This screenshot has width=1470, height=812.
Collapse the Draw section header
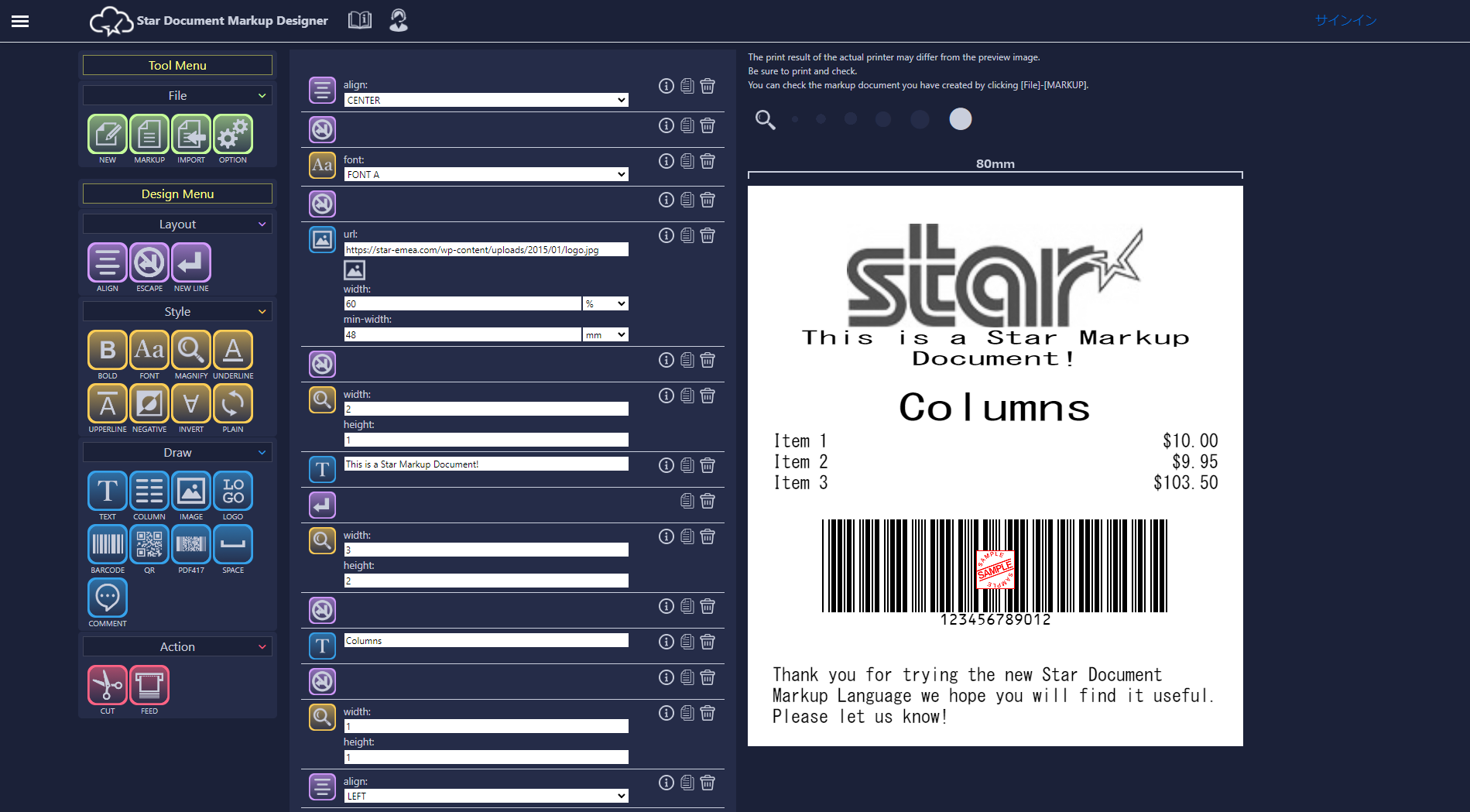pos(177,452)
